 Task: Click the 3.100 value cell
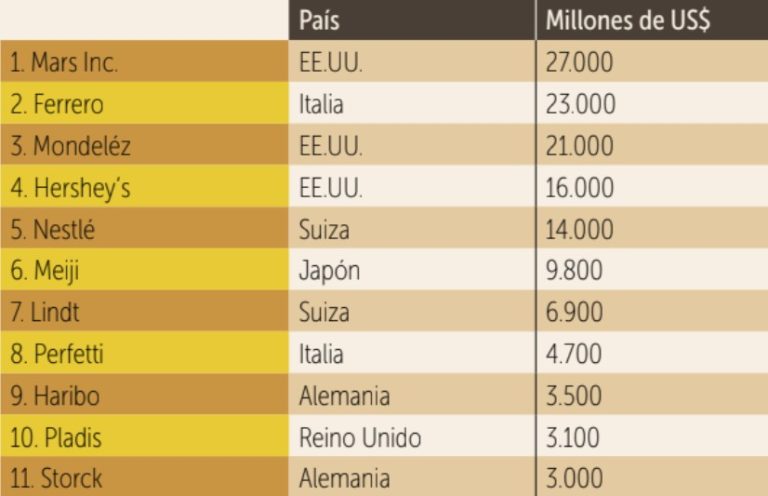click(x=573, y=437)
